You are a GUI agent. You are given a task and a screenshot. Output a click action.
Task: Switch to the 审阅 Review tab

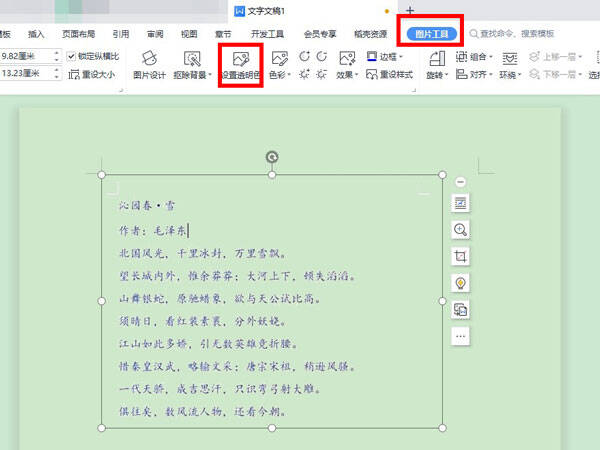pyautogui.click(x=155, y=34)
